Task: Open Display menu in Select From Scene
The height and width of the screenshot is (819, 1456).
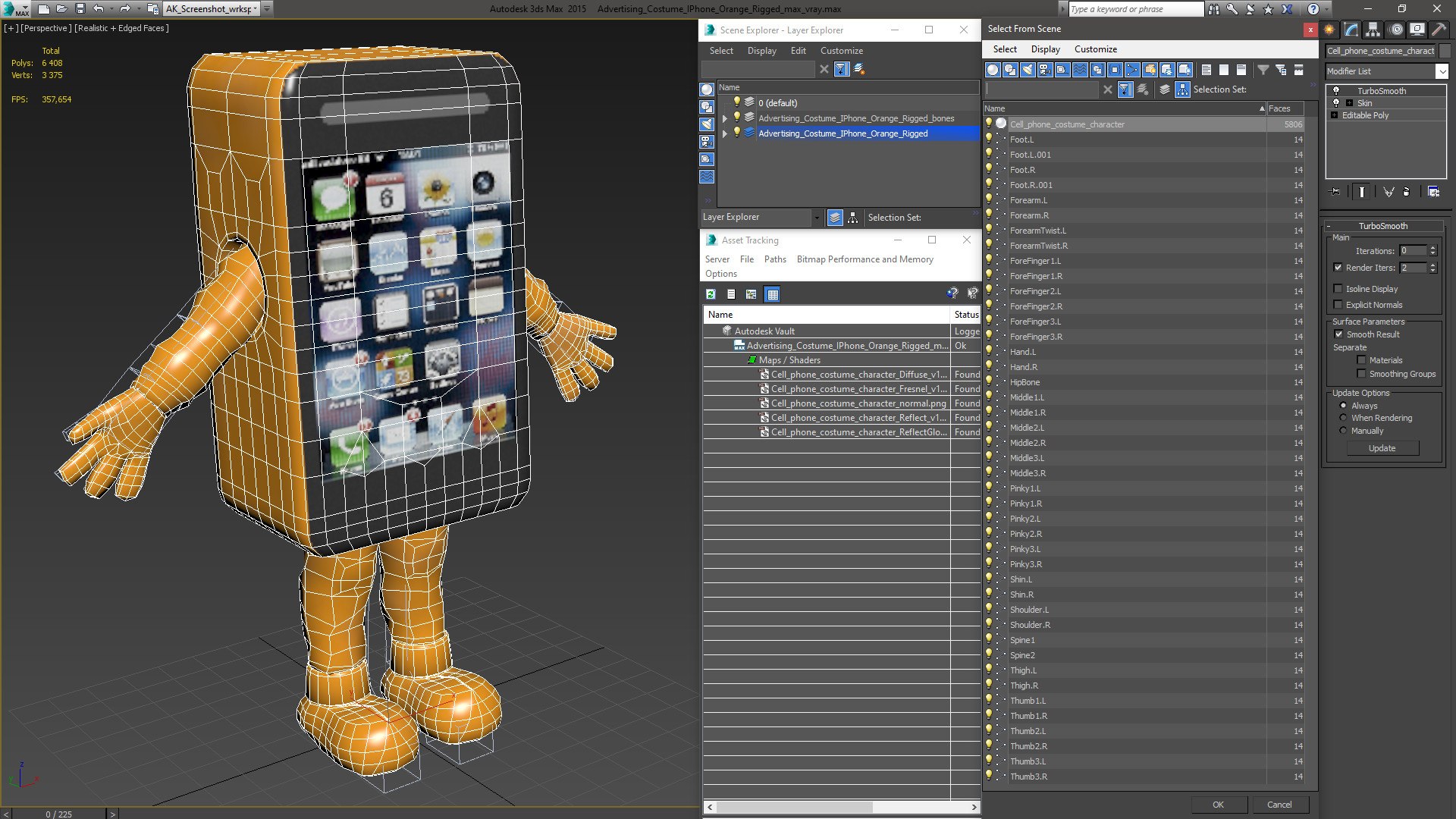Action: (x=1045, y=49)
